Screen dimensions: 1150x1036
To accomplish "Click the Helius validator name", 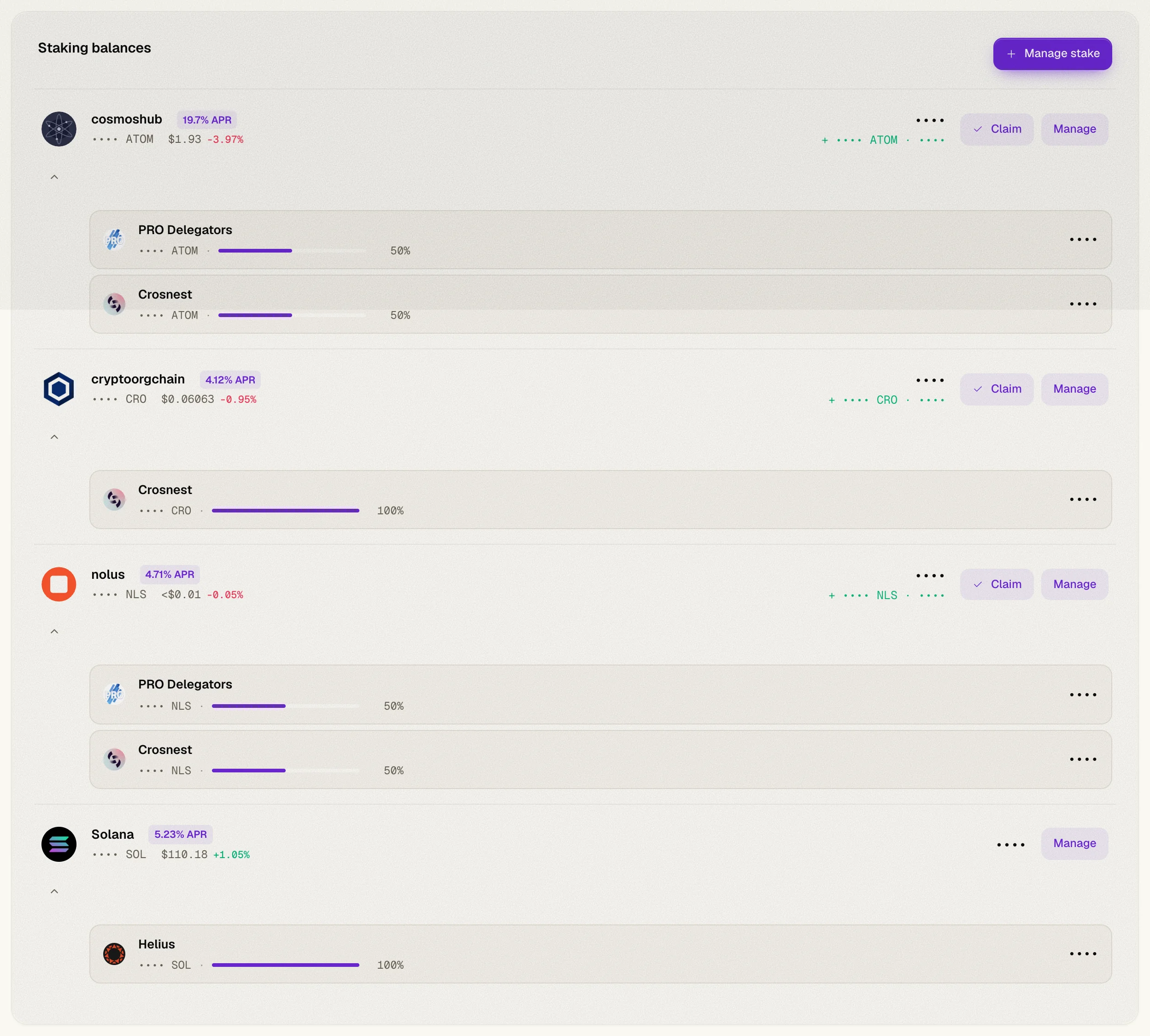I will pyautogui.click(x=157, y=944).
